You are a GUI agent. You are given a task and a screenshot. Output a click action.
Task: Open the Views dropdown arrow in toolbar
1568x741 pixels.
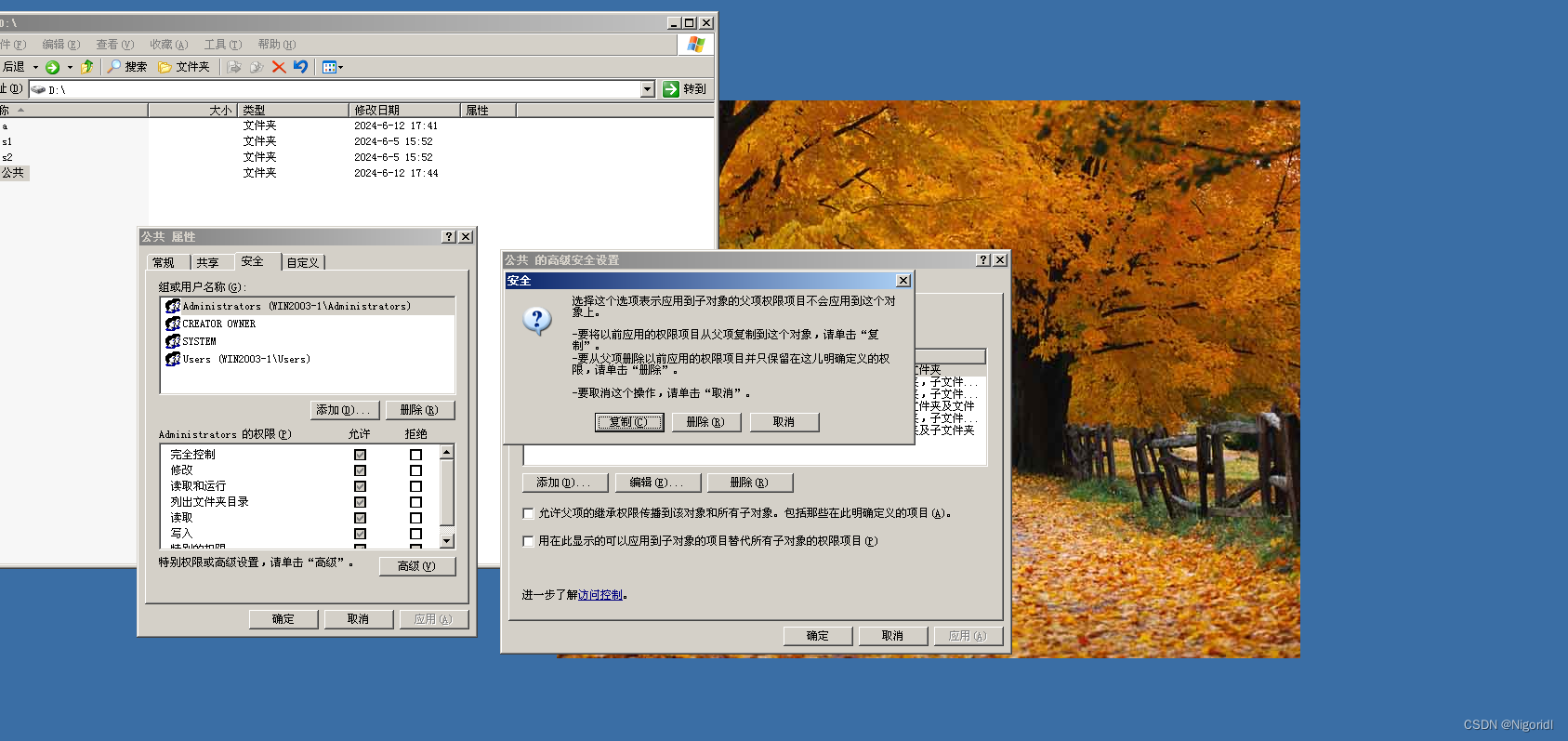tap(341, 67)
